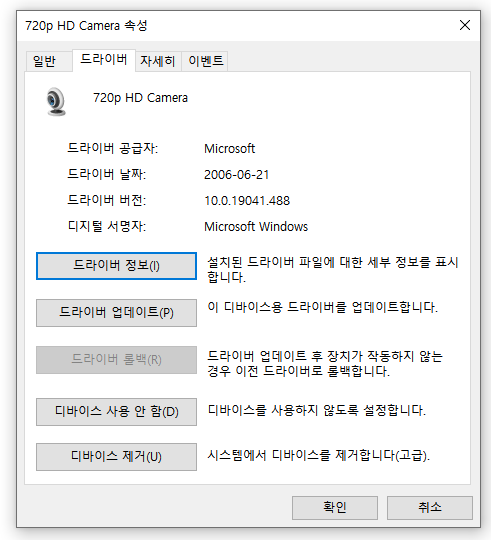Click the driver date 2006-06-21
The height and width of the screenshot is (540, 491).
click(x=237, y=175)
